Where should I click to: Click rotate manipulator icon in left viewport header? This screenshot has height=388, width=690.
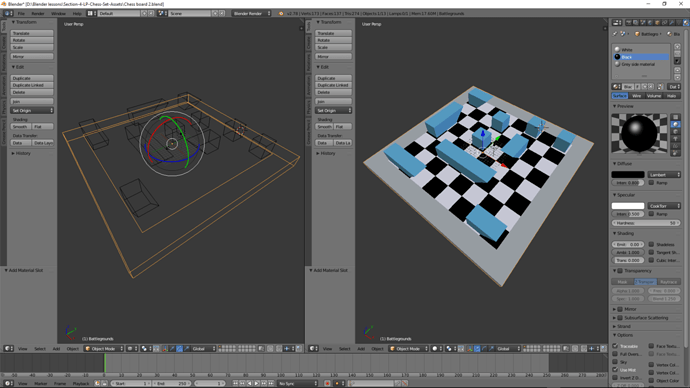(x=179, y=348)
